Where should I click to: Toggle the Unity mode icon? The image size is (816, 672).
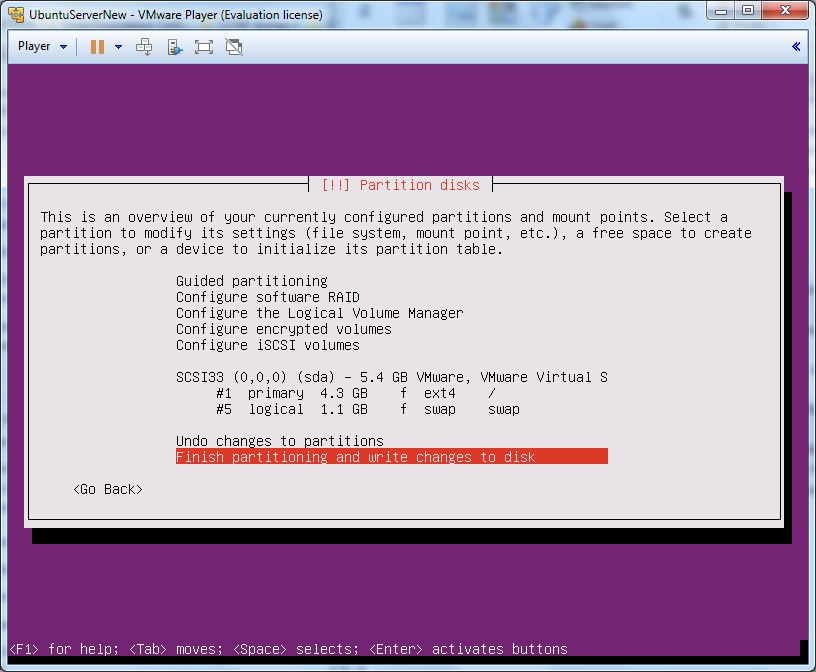234,46
